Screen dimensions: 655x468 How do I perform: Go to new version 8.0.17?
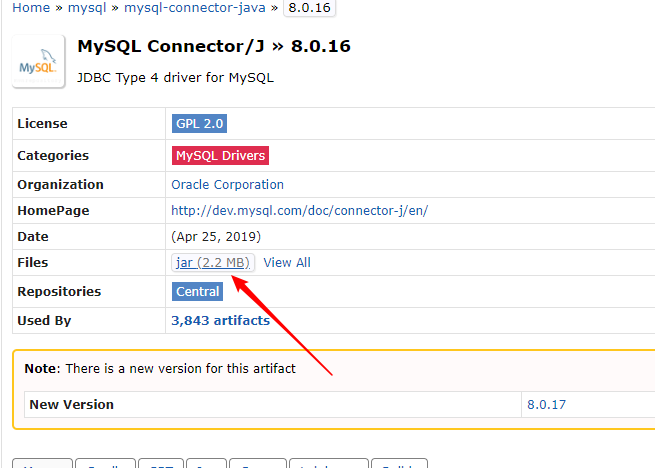click(x=546, y=404)
